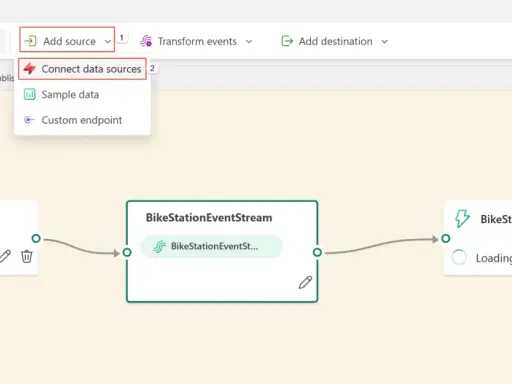Viewport: 512px width, 384px height.
Task: Click the destination node lightning icon
Action: click(462, 219)
